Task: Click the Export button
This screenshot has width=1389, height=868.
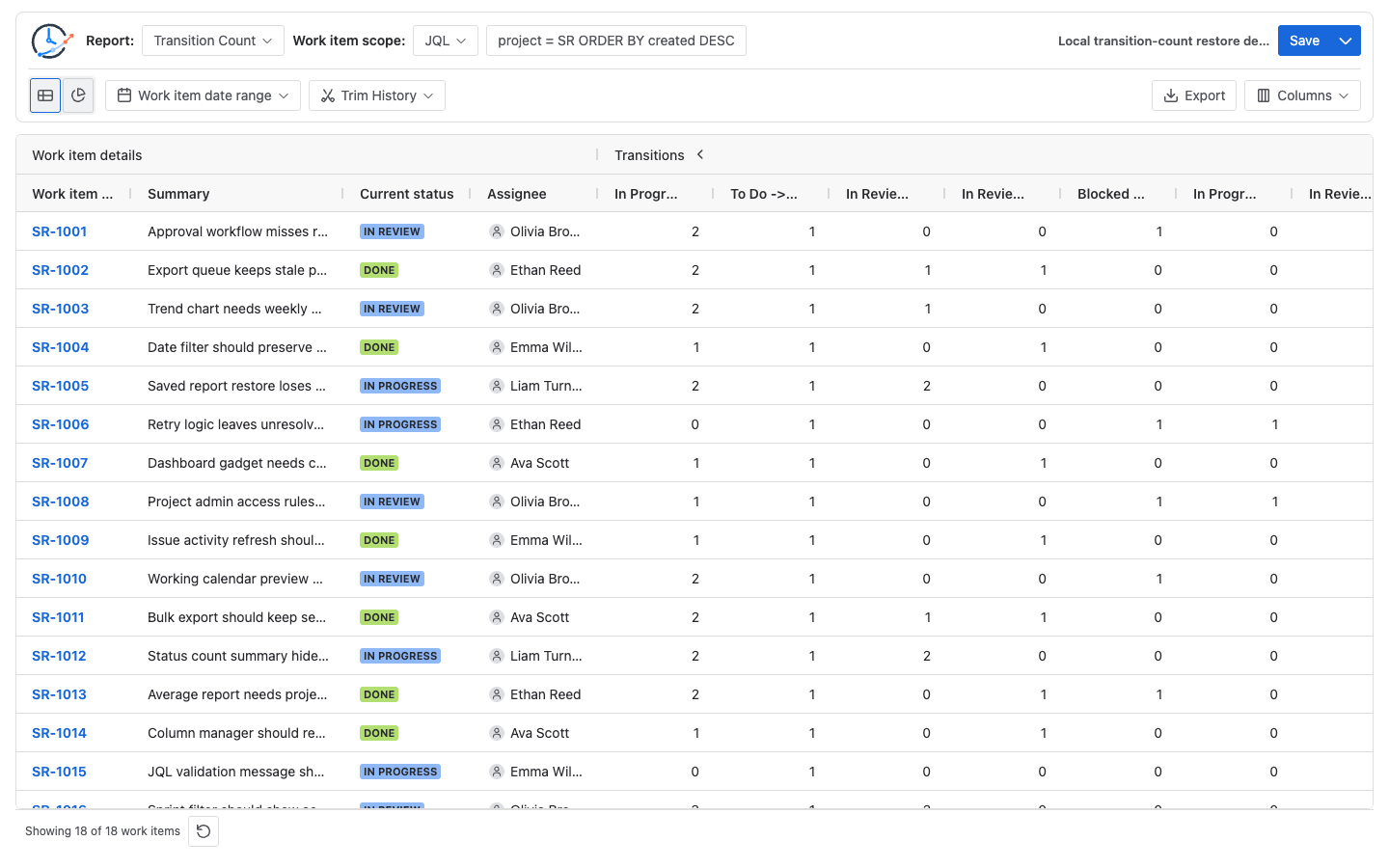Action: tap(1194, 95)
